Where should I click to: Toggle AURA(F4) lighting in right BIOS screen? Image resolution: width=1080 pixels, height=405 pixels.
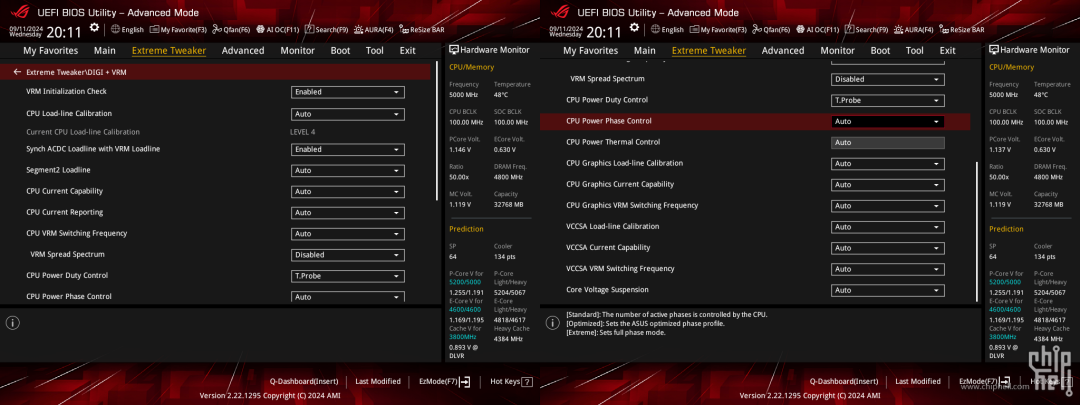[913, 30]
